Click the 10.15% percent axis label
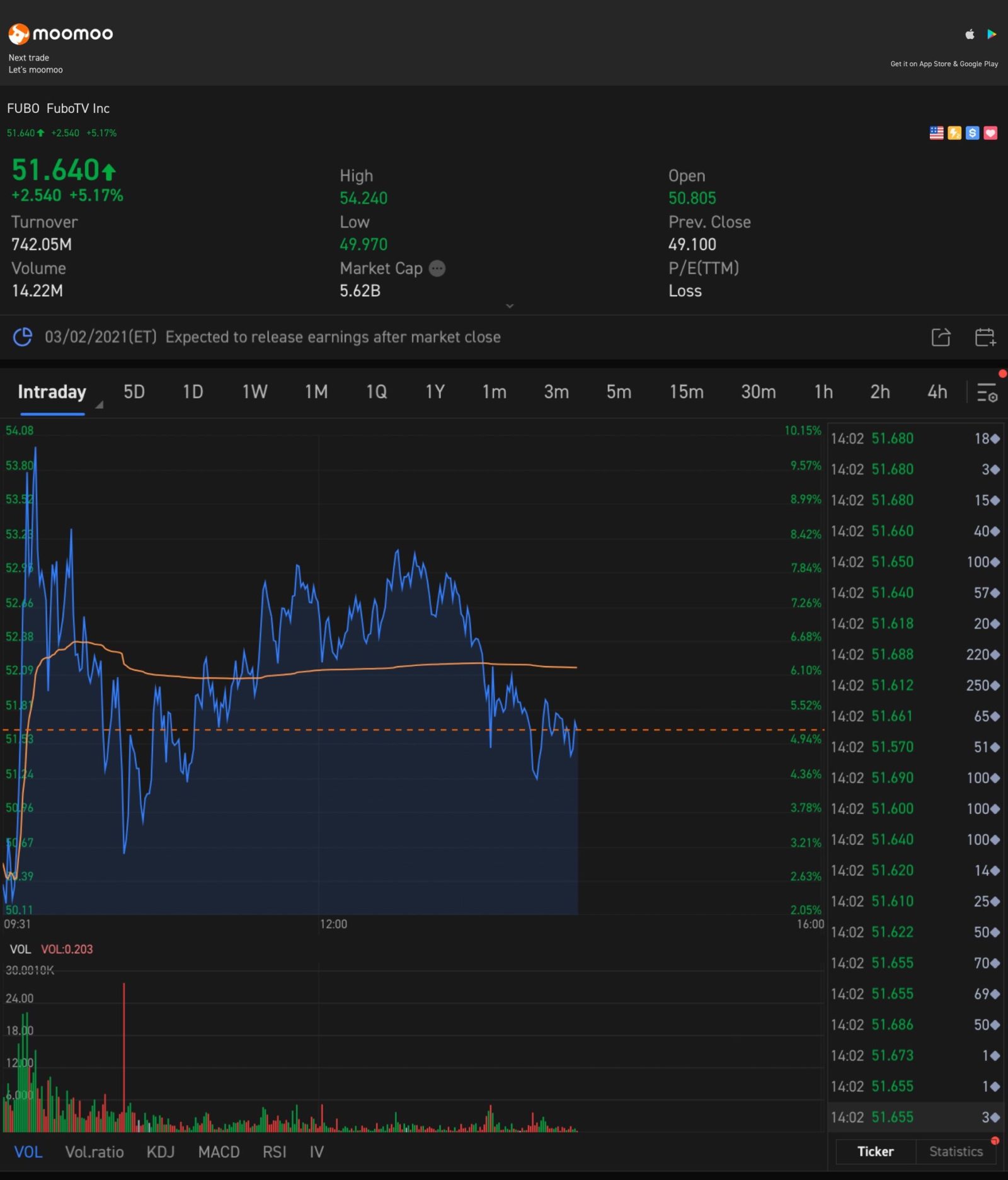Image resolution: width=1008 pixels, height=1180 pixels. click(803, 431)
